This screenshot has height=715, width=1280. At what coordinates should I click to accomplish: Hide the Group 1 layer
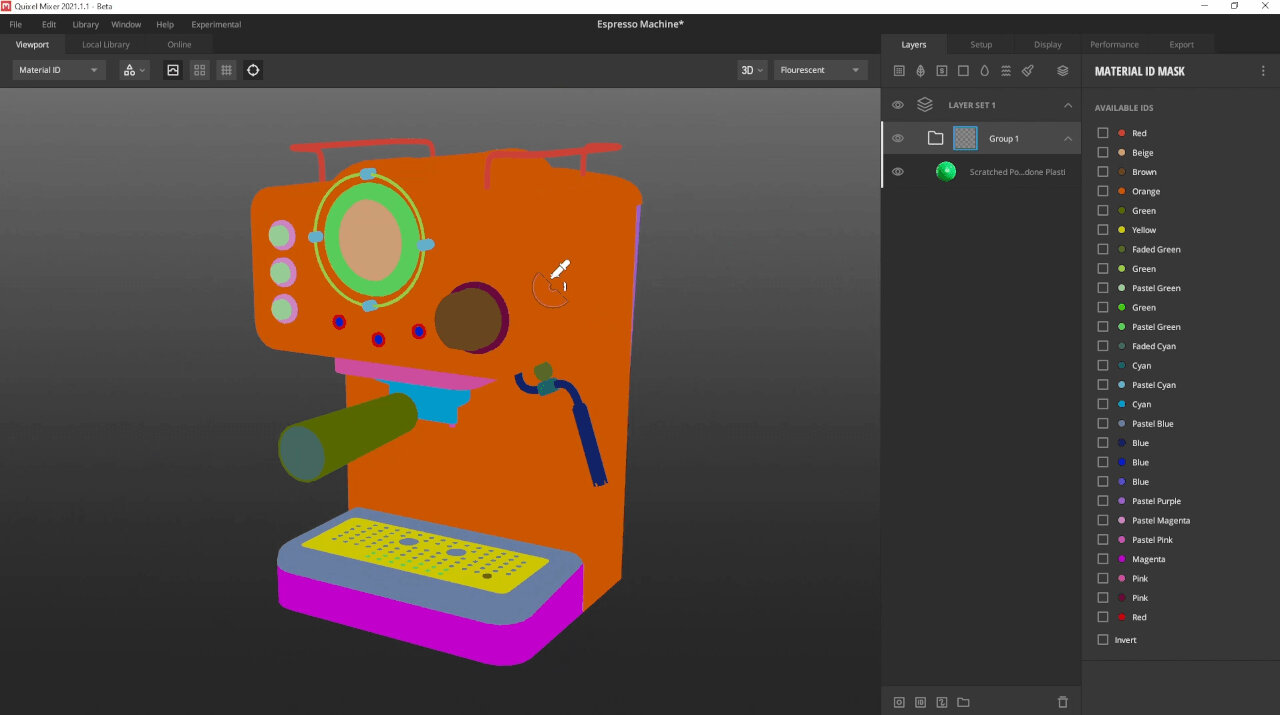coord(897,138)
